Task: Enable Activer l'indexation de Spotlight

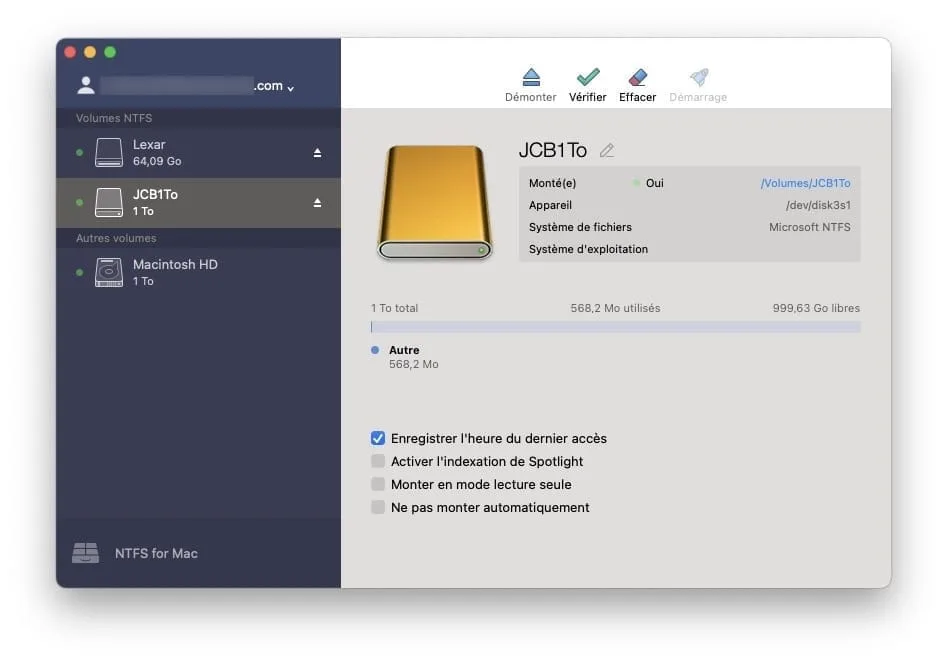Action: (x=378, y=461)
